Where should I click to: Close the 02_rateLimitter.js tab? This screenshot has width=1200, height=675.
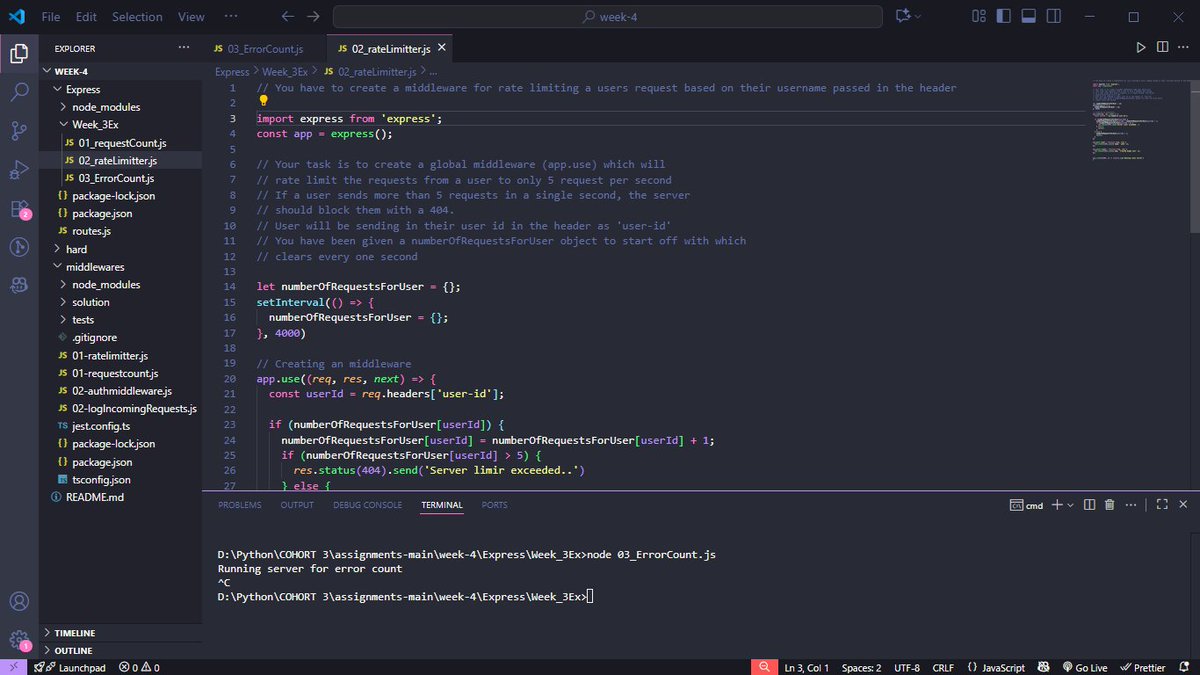click(442, 48)
